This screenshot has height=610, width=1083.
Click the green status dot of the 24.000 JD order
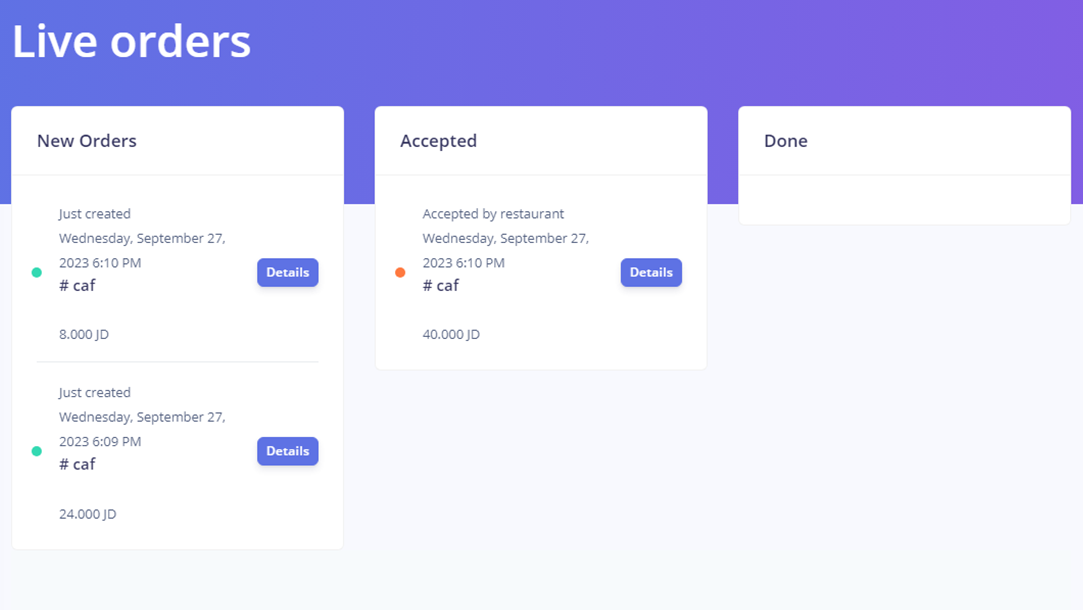tap(37, 451)
